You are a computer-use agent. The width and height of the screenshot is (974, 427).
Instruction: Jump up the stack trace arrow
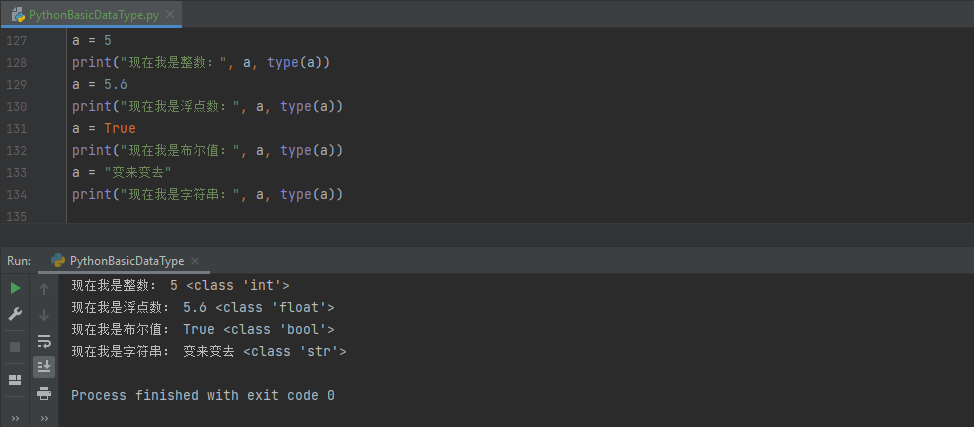[44, 289]
